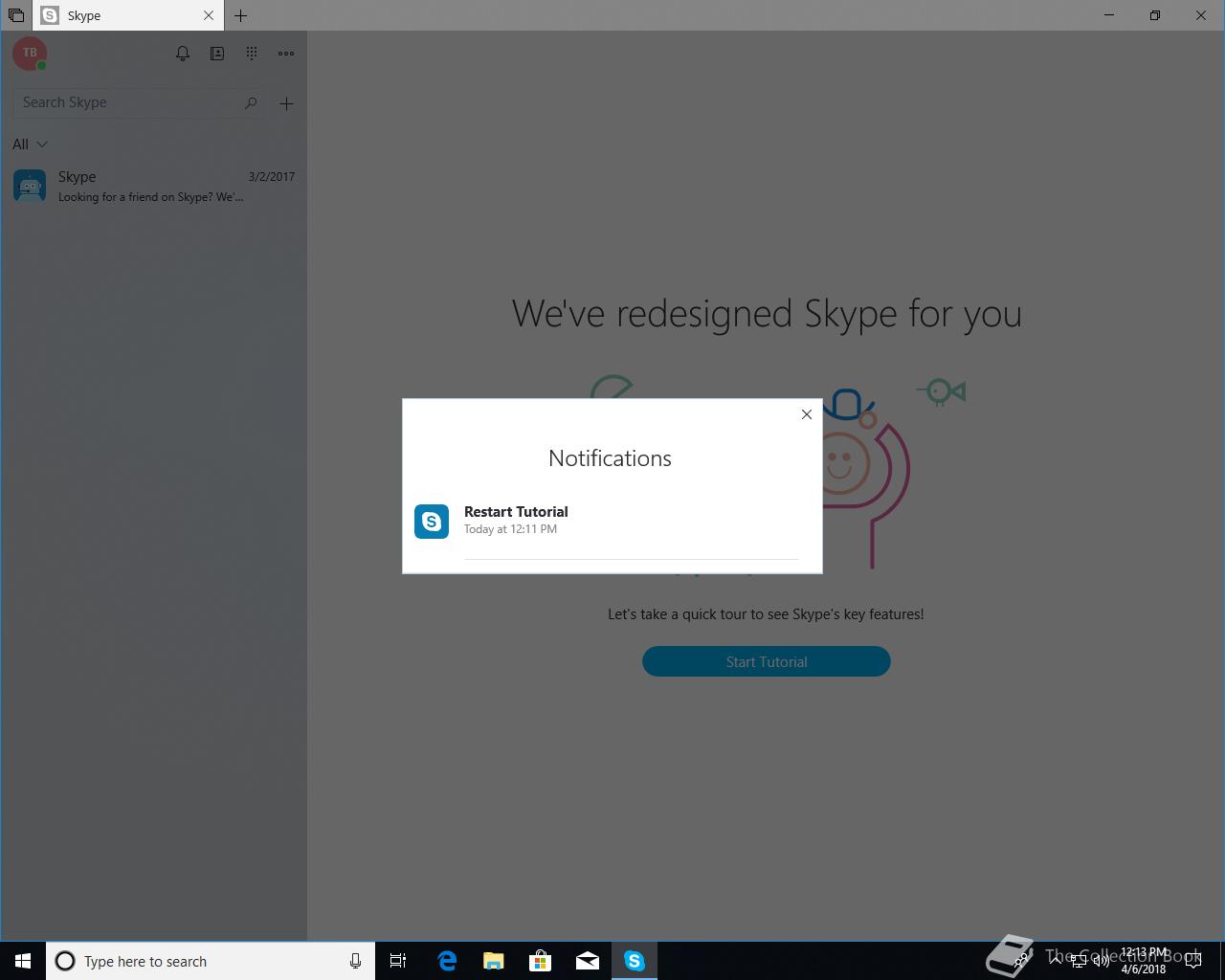1225x980 pixels.
Task: Open the more options ellipsis menu
Action: tap(286, 54)
